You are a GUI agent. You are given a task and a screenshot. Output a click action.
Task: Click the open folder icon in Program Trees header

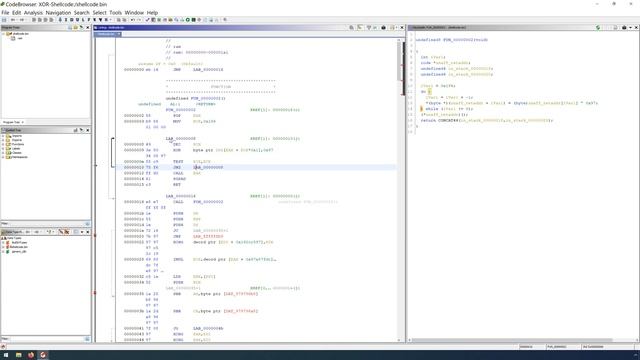pyautogui.click(x=76, y=27)
